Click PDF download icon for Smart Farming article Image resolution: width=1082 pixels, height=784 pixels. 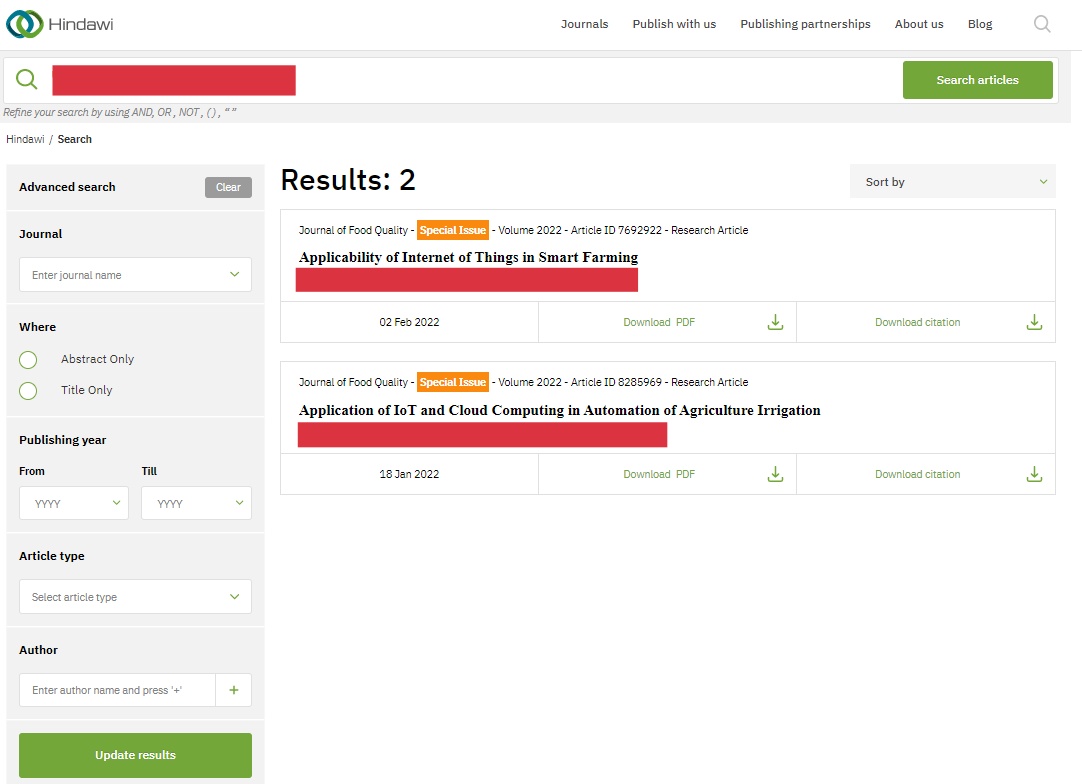[775, 322]
